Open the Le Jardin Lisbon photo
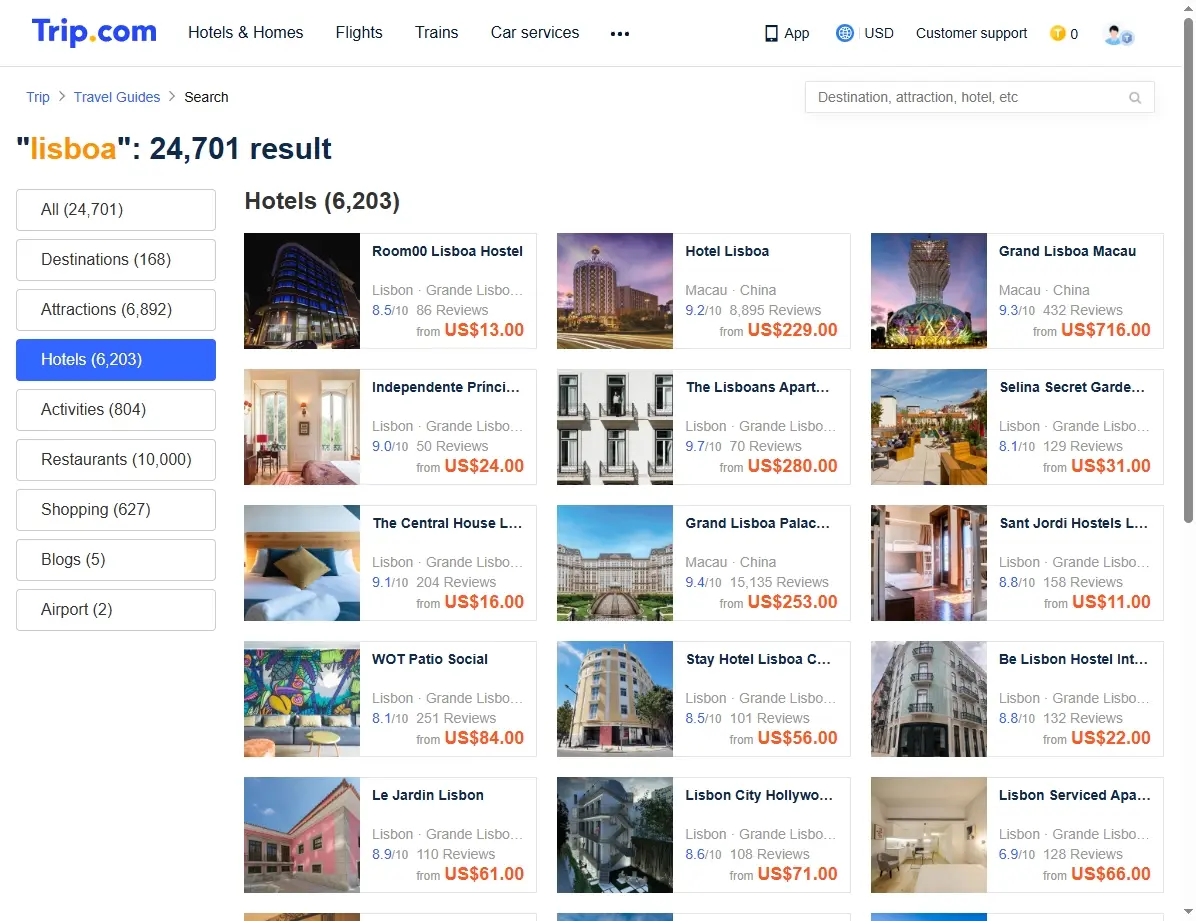The image size is (1196, 921). [302, 835]
